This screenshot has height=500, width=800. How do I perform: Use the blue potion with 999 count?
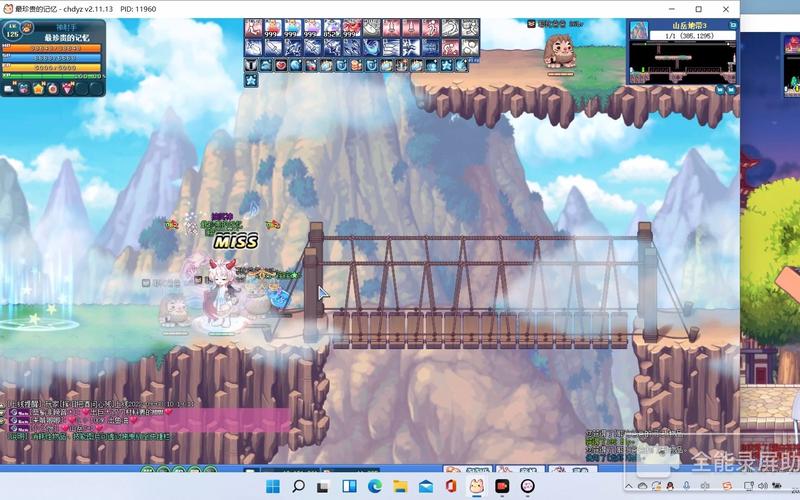[292, 28]
